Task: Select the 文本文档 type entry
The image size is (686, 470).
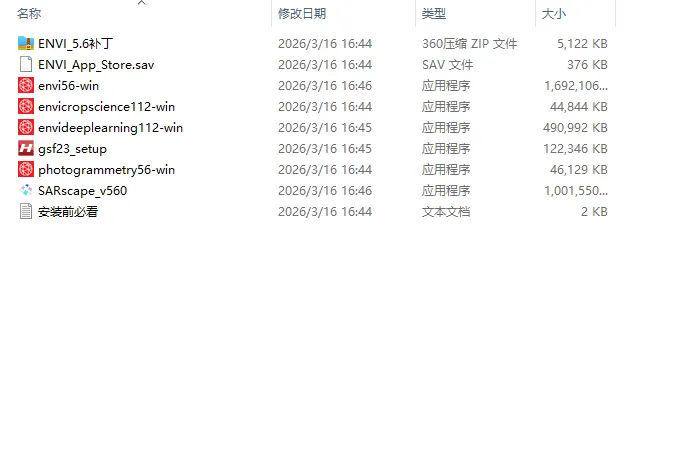Action: 446,212
